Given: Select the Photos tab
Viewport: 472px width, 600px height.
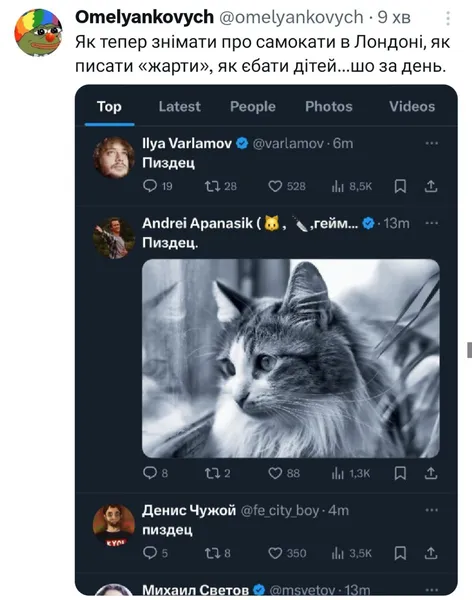Looking at the screenshot, I should click(328, 106).
